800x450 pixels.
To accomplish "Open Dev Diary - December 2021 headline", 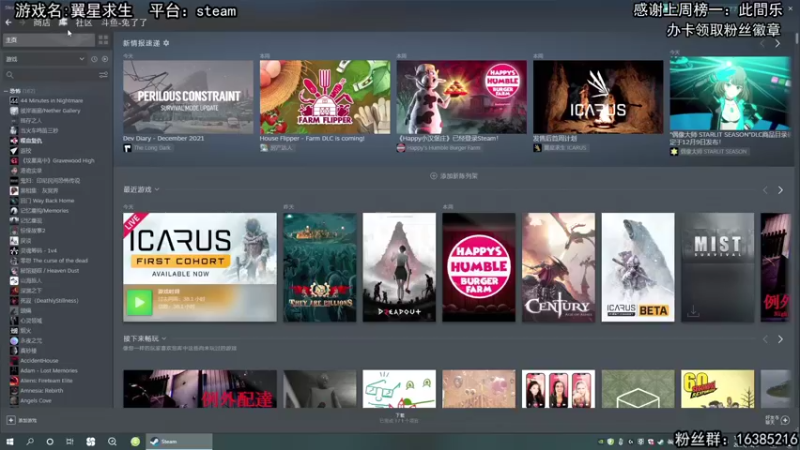I will (x=163, y=138).
